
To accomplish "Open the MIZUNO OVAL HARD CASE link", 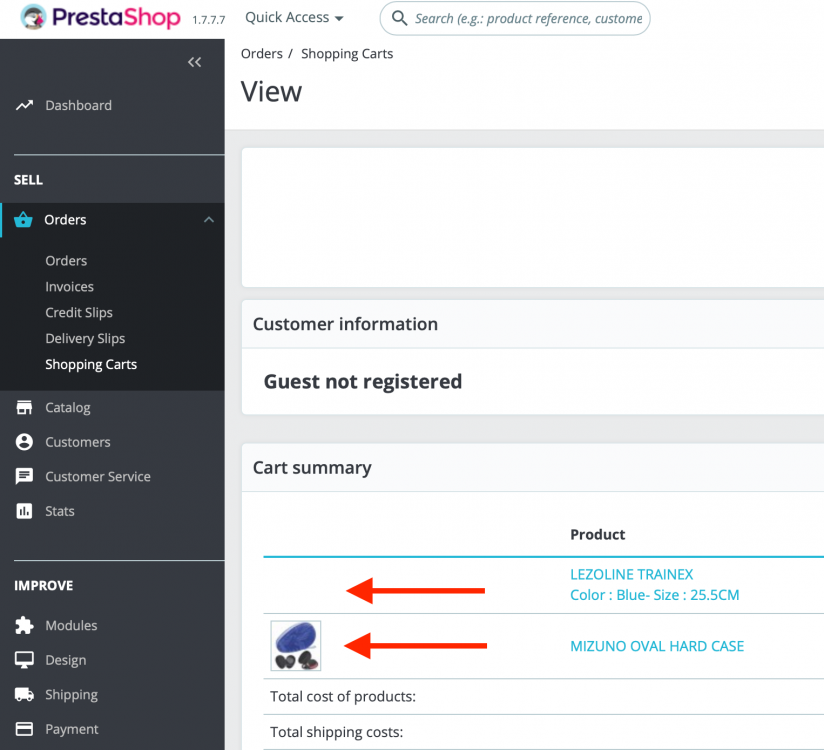I will (657, 646).
